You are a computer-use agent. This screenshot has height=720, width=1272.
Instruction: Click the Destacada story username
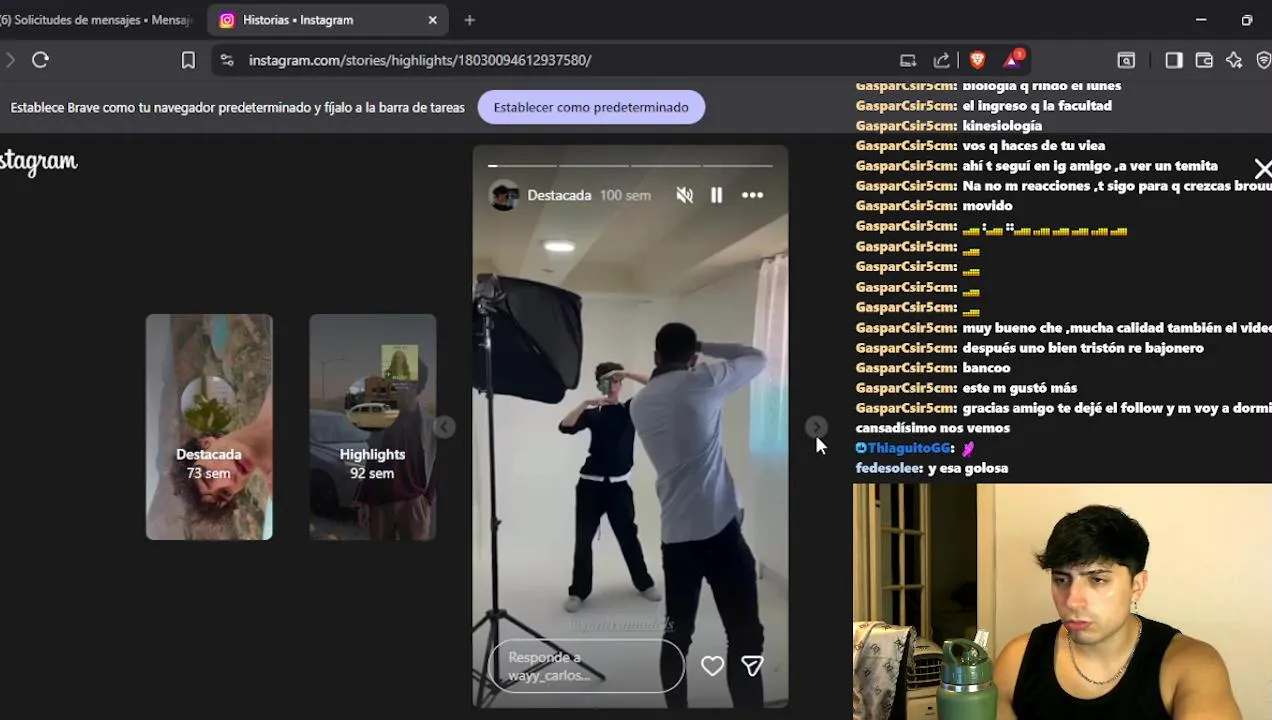tap(559, 195)
